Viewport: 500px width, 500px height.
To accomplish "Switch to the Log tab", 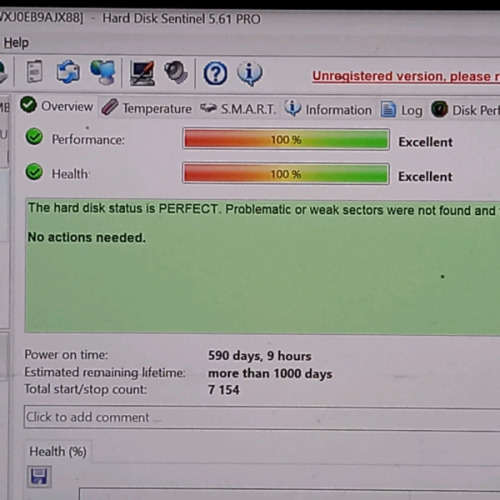I will click(x=402, y=110).
